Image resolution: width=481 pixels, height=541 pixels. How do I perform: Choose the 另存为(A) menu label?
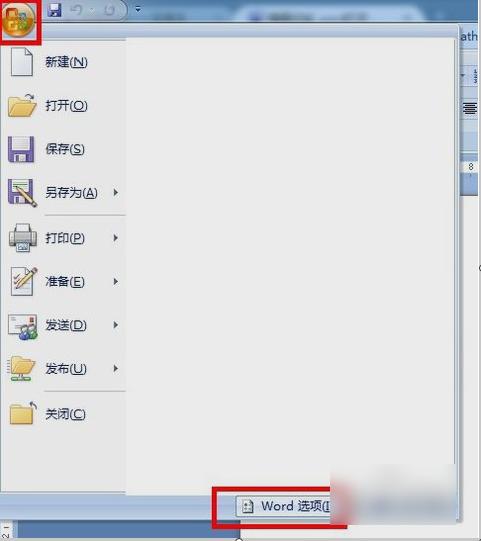click(71, 193)
